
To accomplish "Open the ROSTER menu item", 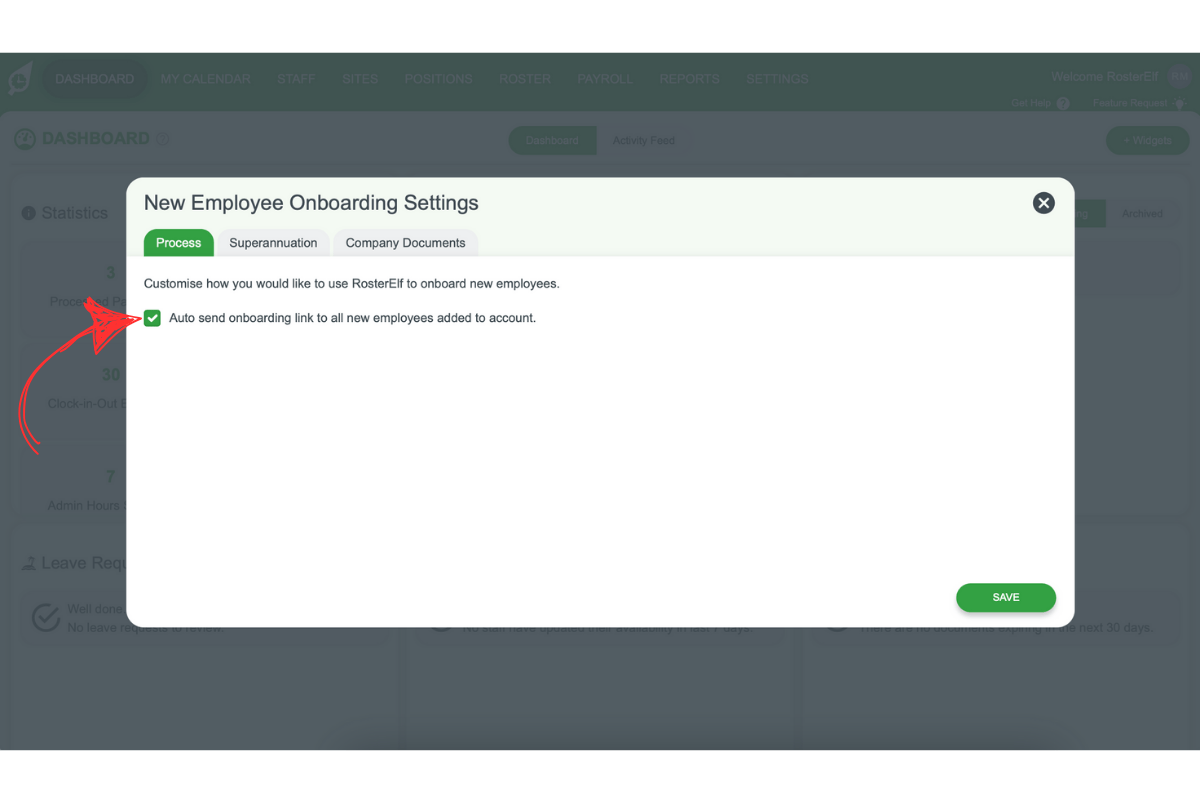I will pyautogui.click(x=525, y=79).
